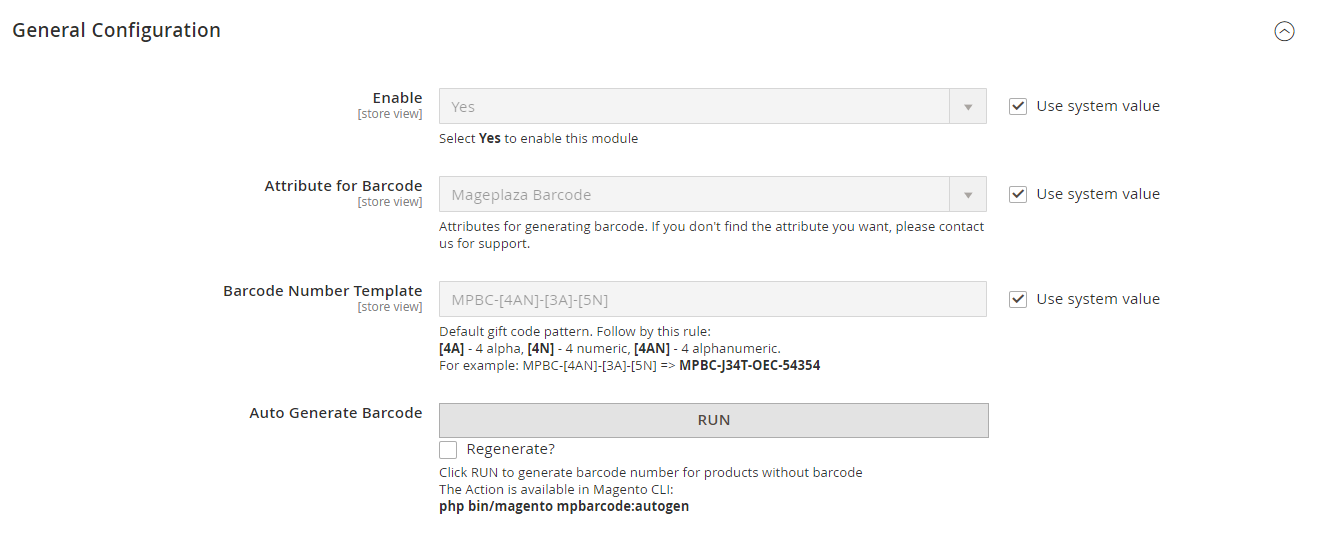Collapse section using the circular chevron icon
Image resolution: width=1336 pixels, height=537 pixels.
(1284, 31)
